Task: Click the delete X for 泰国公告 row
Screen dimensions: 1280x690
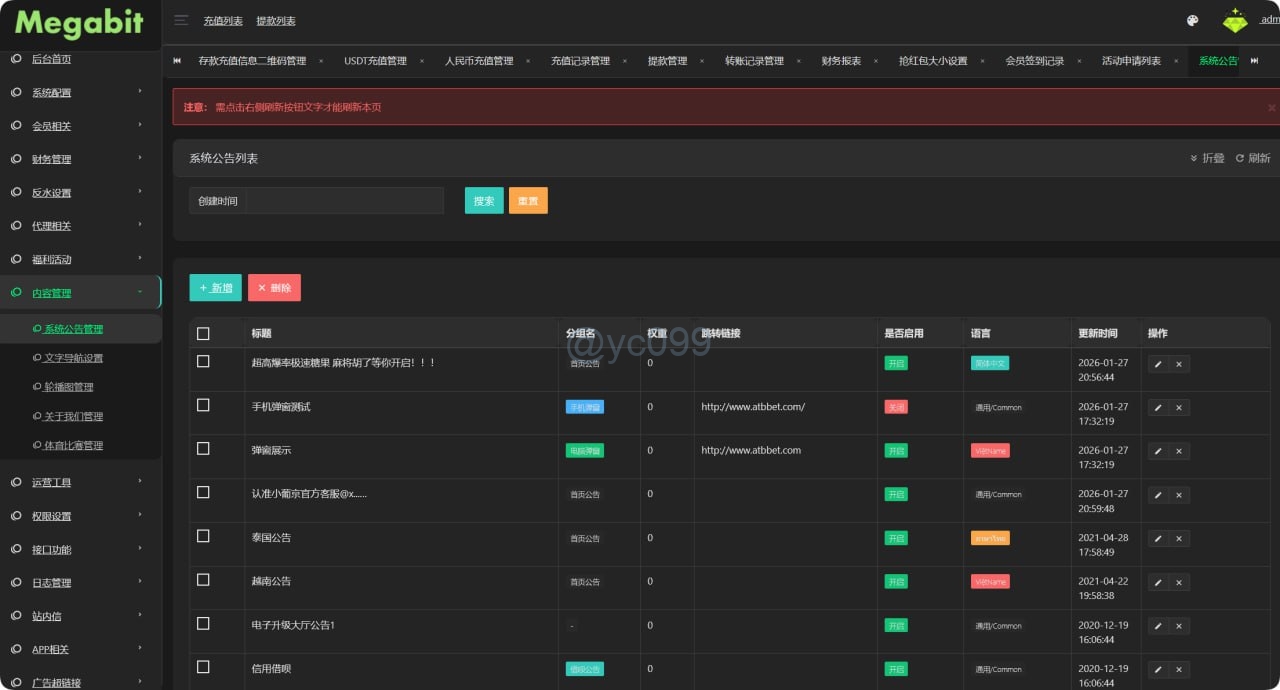Action: (1179, 538)
